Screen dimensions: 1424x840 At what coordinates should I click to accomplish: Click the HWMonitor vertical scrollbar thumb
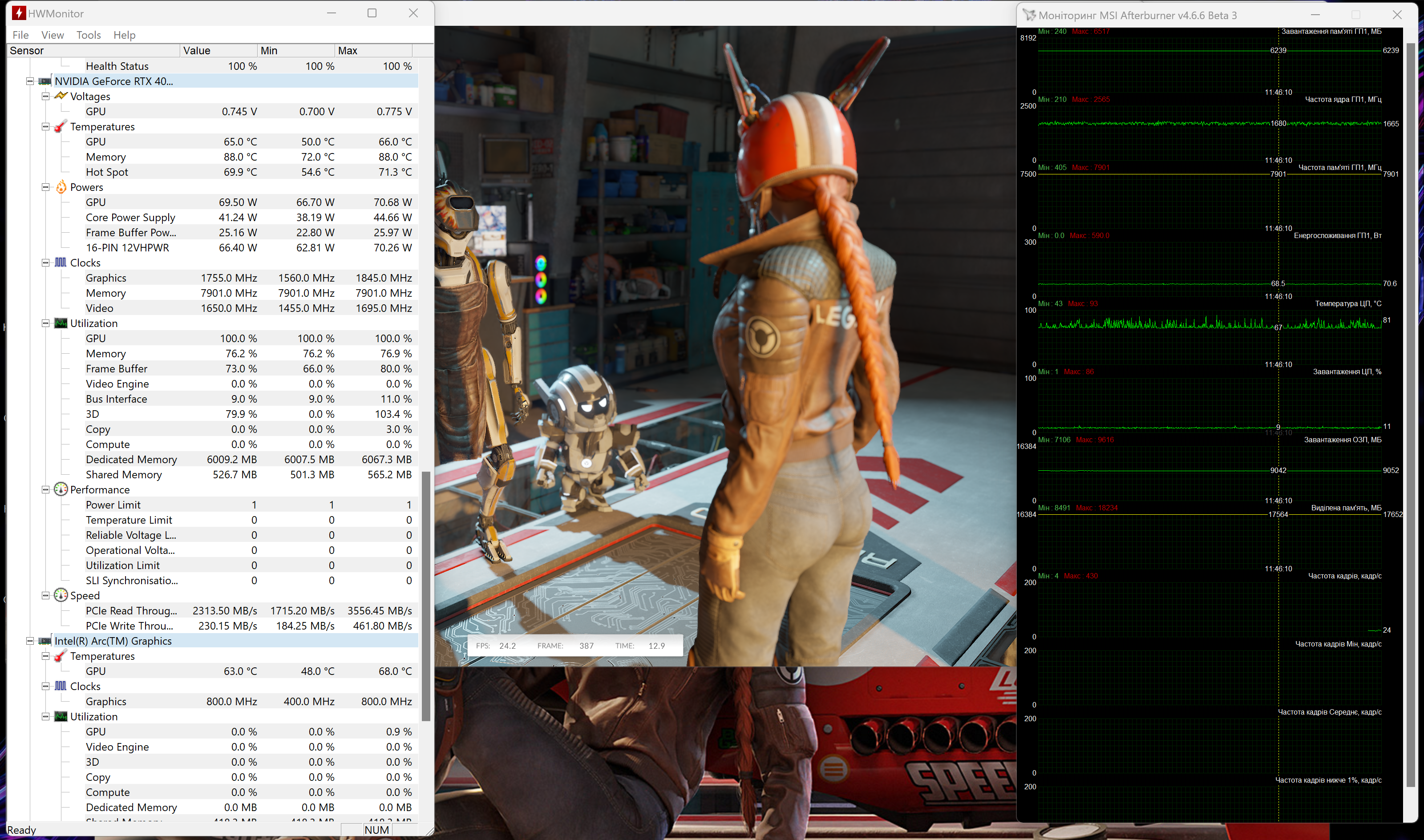(426, 595)
